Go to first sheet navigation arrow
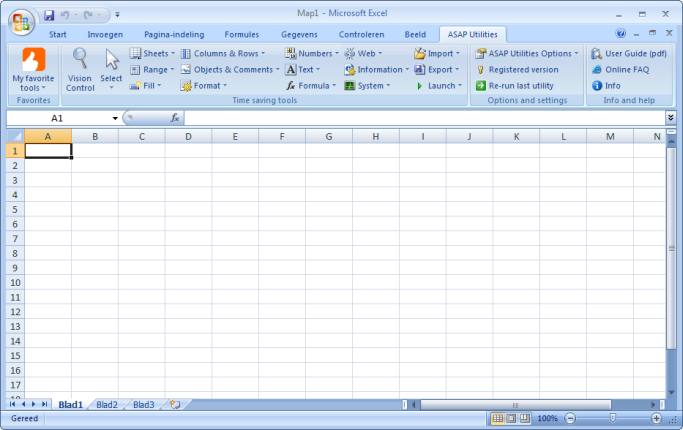Viewport: 683px width, 430px height. tap(13, 405)
